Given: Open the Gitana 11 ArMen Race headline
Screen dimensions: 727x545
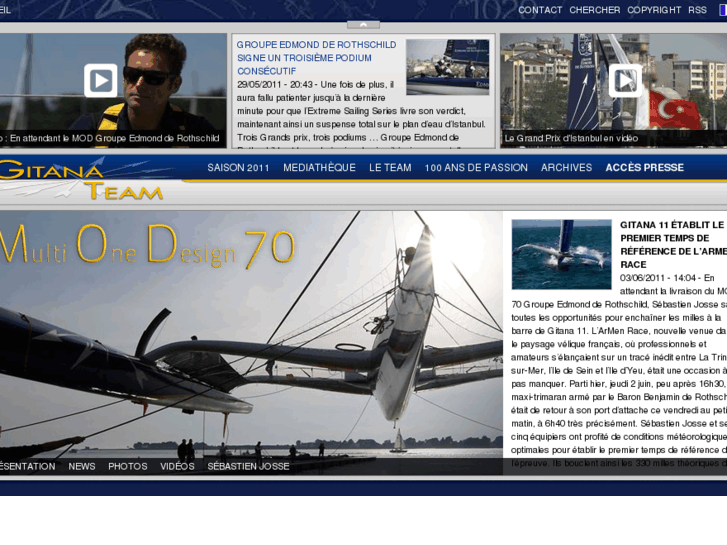Looking at the screenshot, I should [x=673, y=244].
